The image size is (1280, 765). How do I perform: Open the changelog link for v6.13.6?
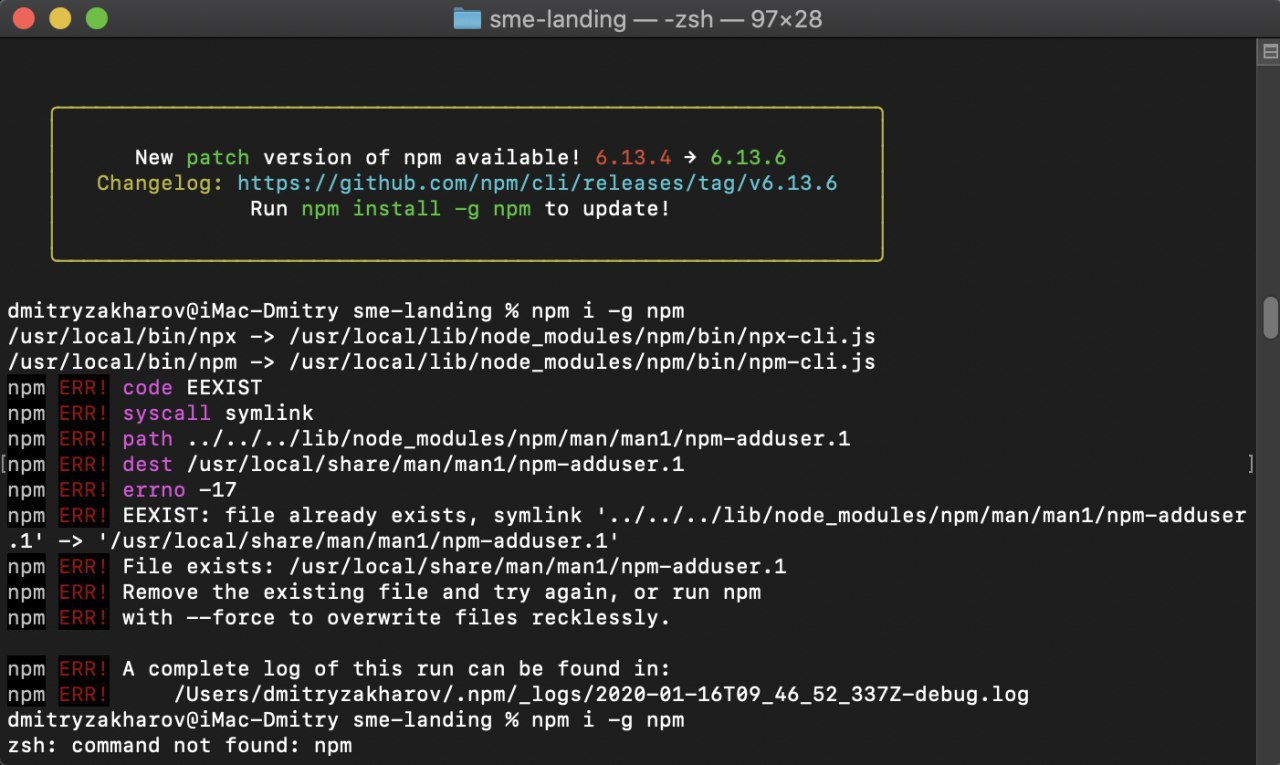[x=537, y=183]
